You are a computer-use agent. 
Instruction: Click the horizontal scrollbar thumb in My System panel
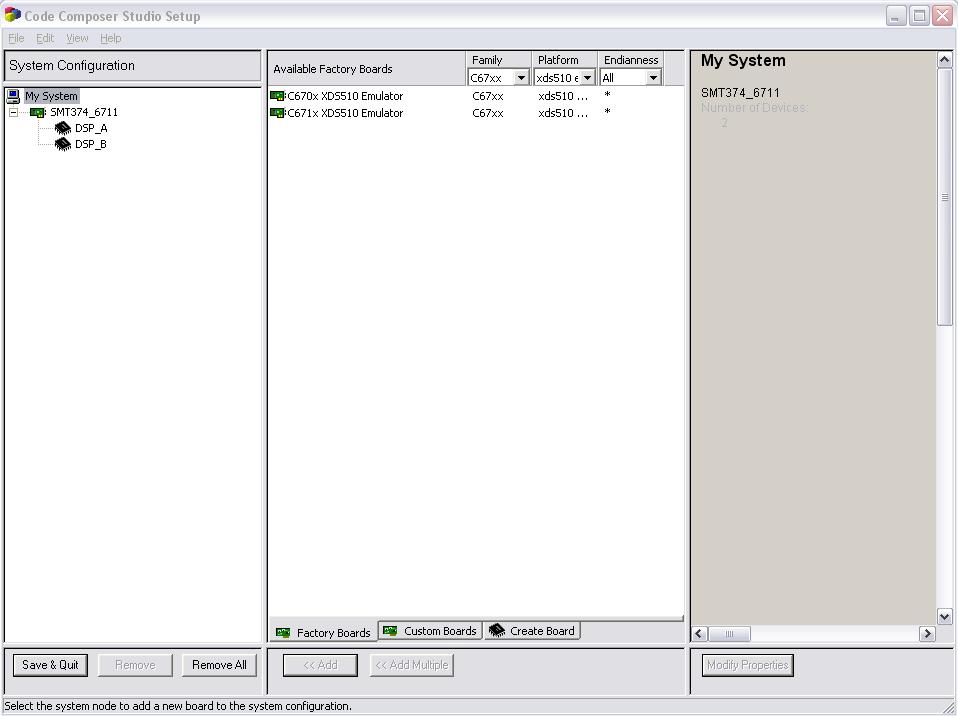(x=729, y=634)
